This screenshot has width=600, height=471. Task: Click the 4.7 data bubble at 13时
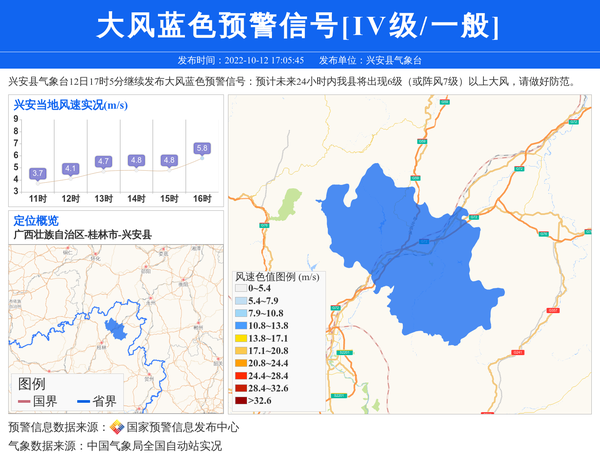click(x=103, y=161)
